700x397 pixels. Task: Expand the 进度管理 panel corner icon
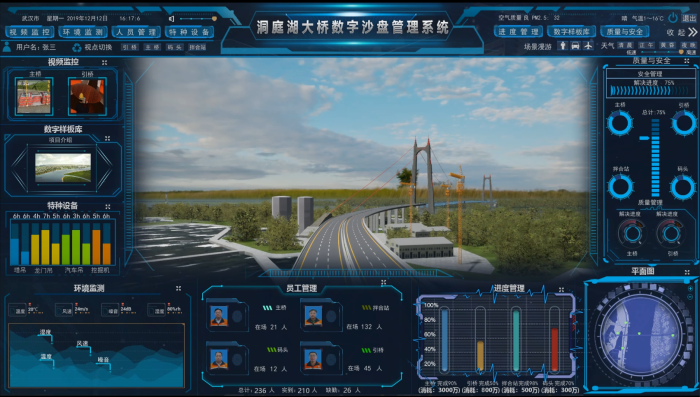[x=561, y=290]
